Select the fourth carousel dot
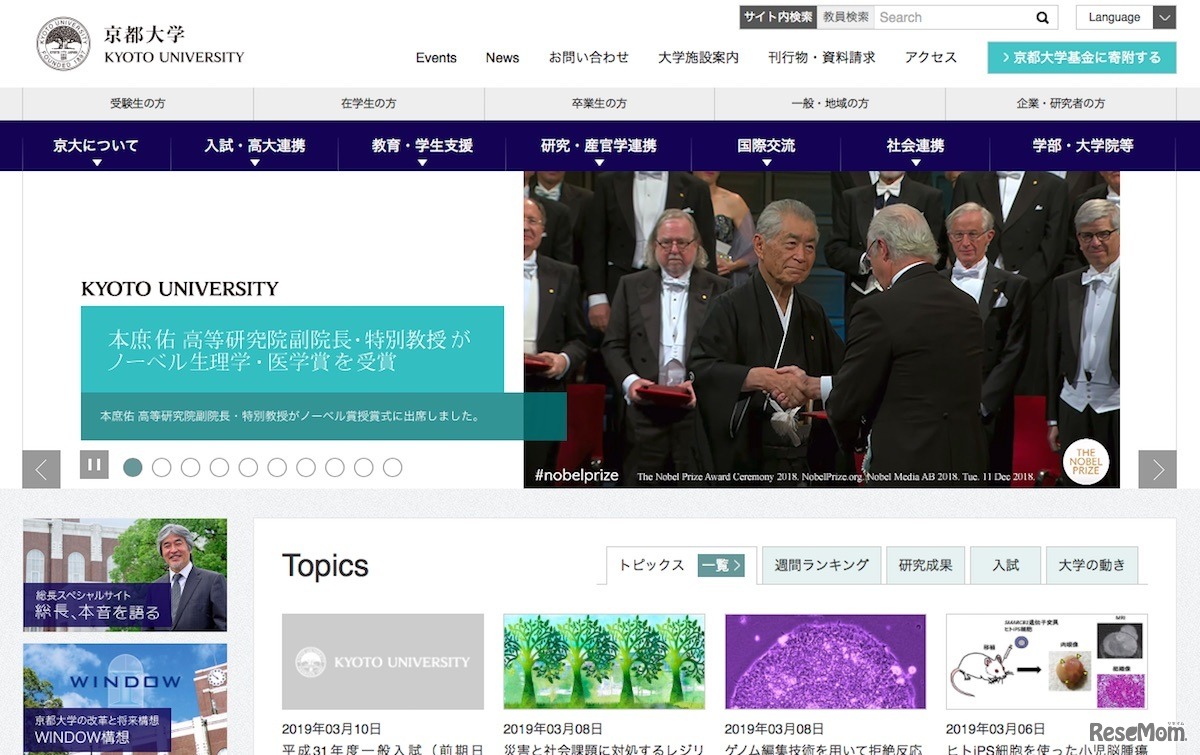This screenshot has width=1200, height=755. tap(219, 467)
